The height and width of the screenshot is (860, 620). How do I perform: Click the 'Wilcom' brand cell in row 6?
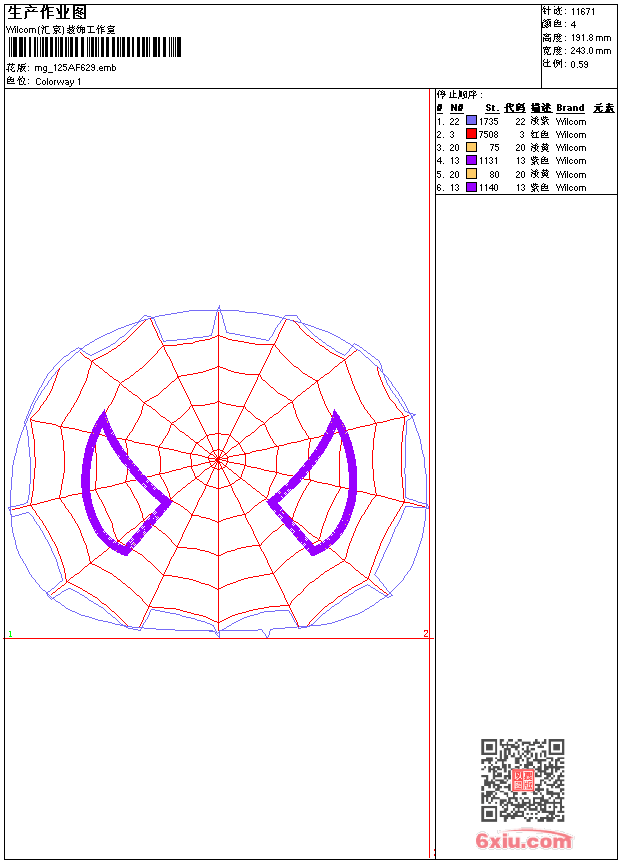coord(571,188)
